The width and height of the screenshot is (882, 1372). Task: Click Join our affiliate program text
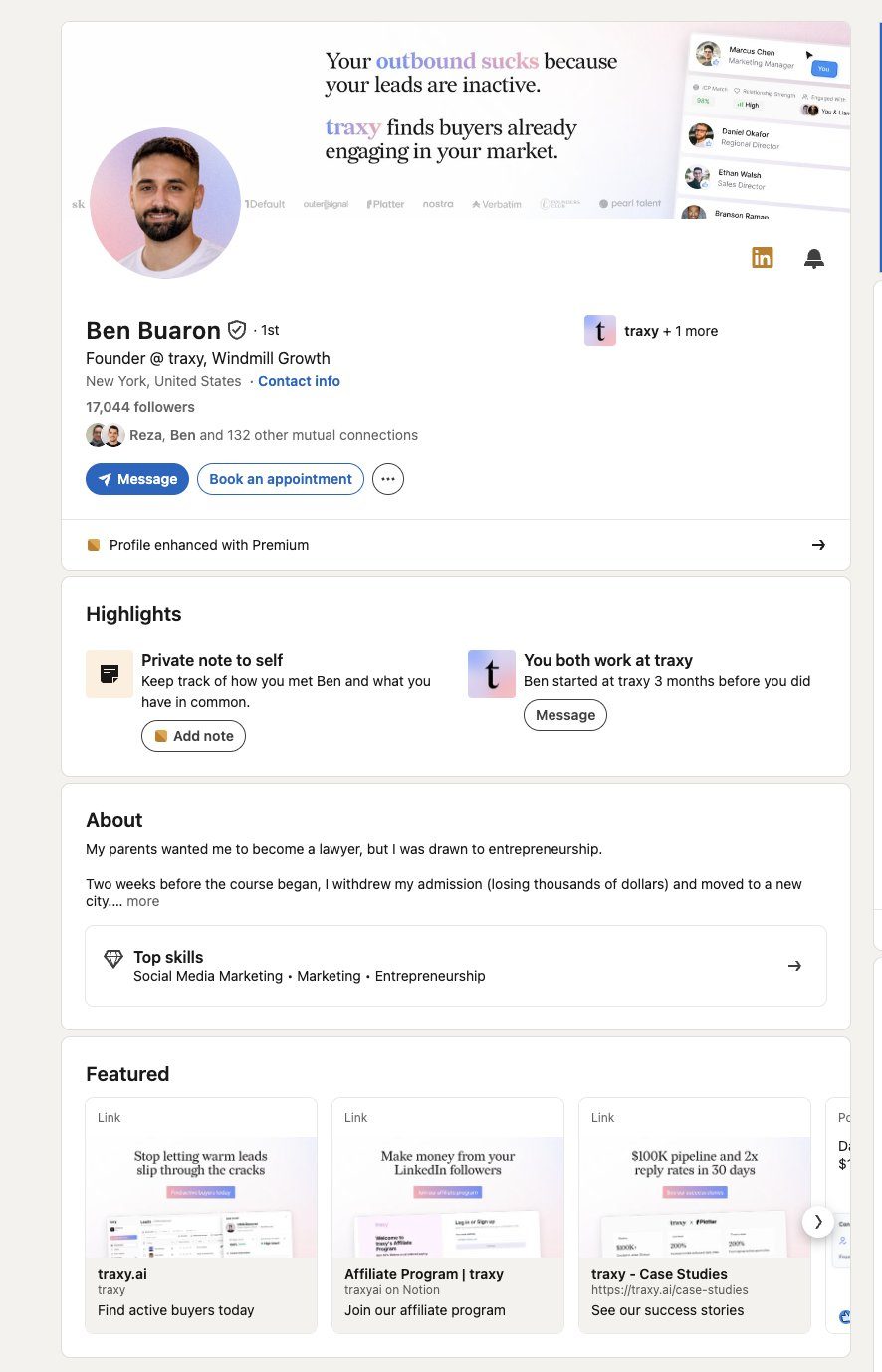[x=425, y=1310]
